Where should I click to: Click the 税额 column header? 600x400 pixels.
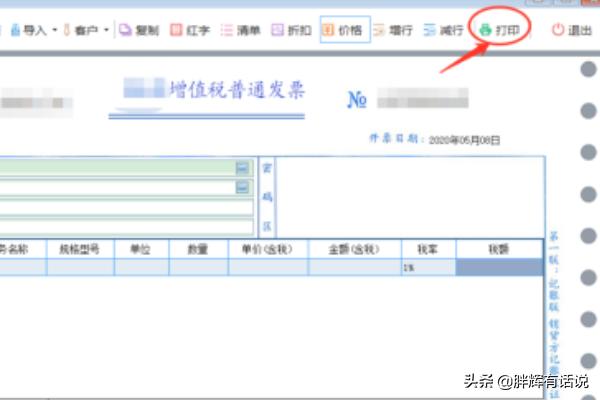tap(499, 250)
